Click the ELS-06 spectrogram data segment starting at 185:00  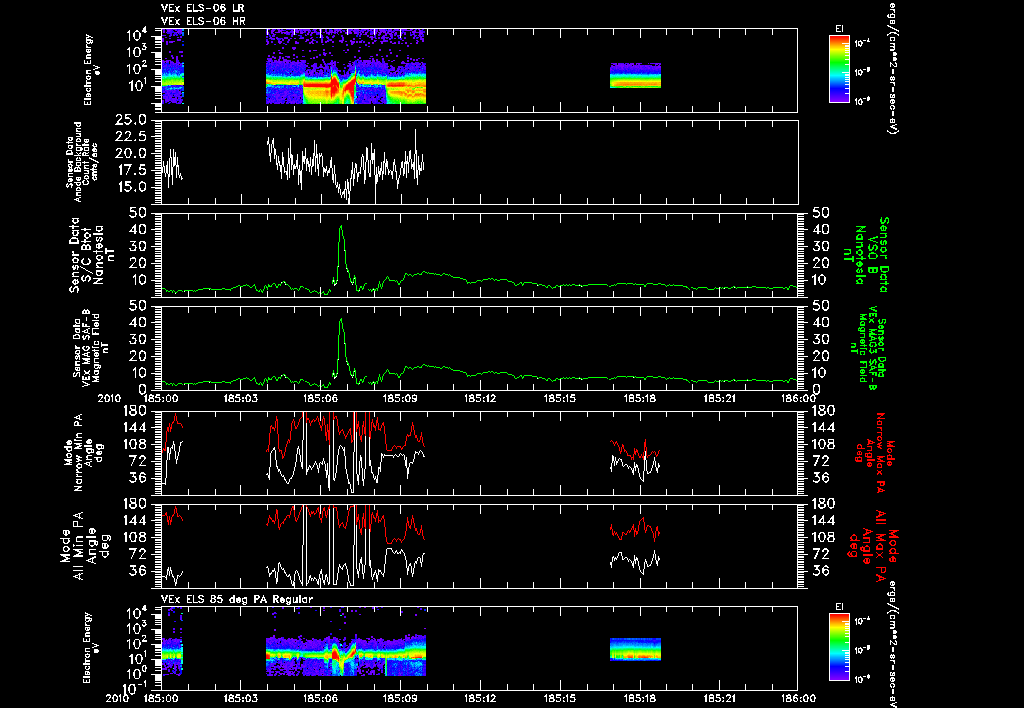point(172,67)
